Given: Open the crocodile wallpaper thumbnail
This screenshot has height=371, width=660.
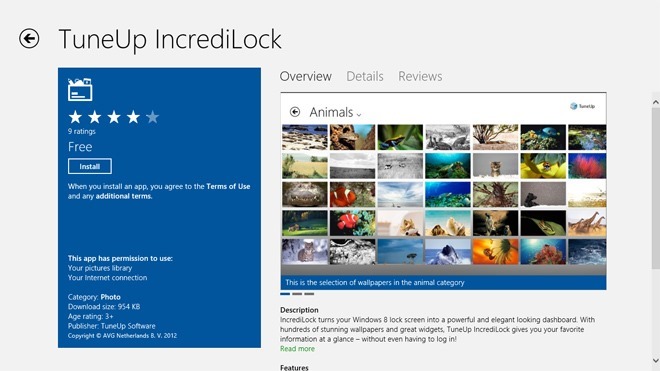Looking at the screenshot, I should [305, 195].
